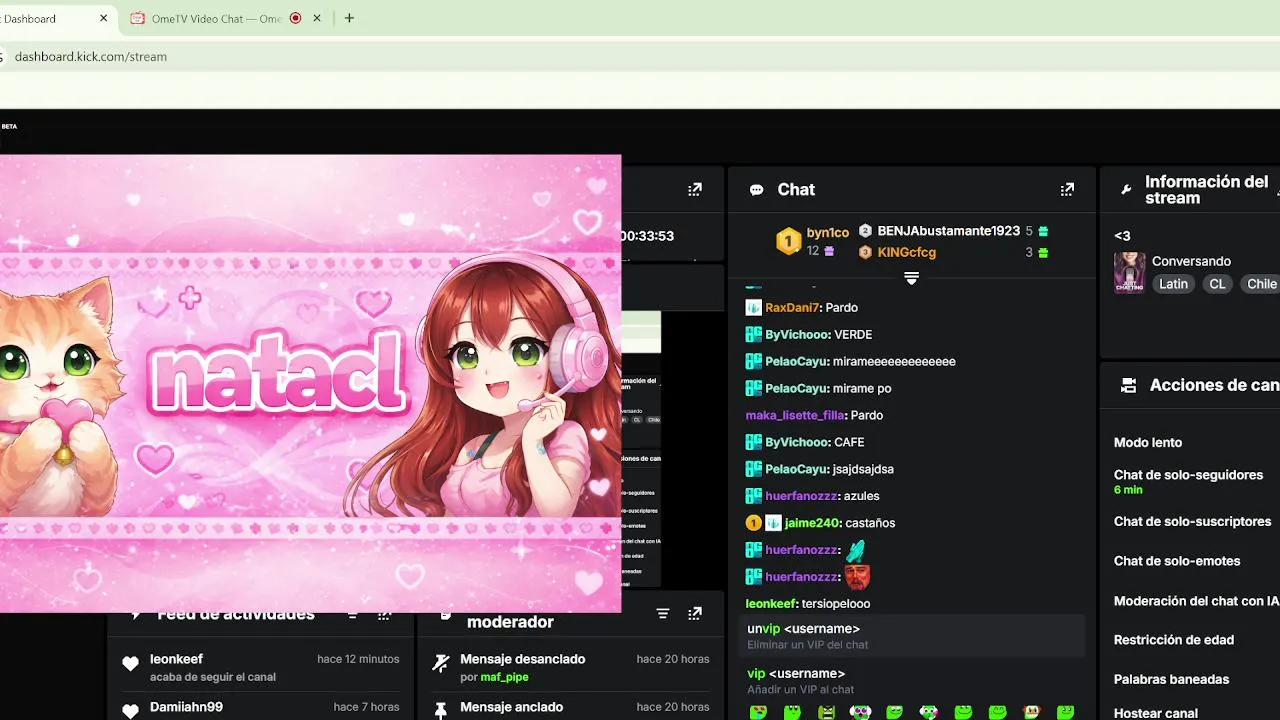Image resolution: width=1280 pixels, height=720 pixels.
Task: Click the gold rank 1 badge by byn1co
Action: [789, 241]
